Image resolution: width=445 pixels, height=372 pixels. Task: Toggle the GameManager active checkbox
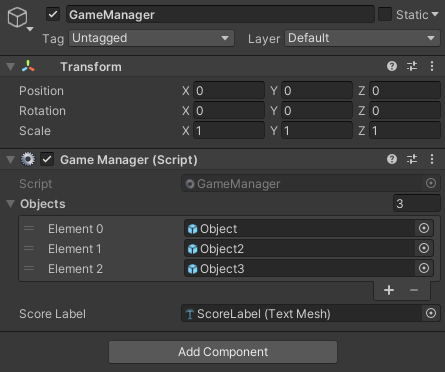point(53,14)
